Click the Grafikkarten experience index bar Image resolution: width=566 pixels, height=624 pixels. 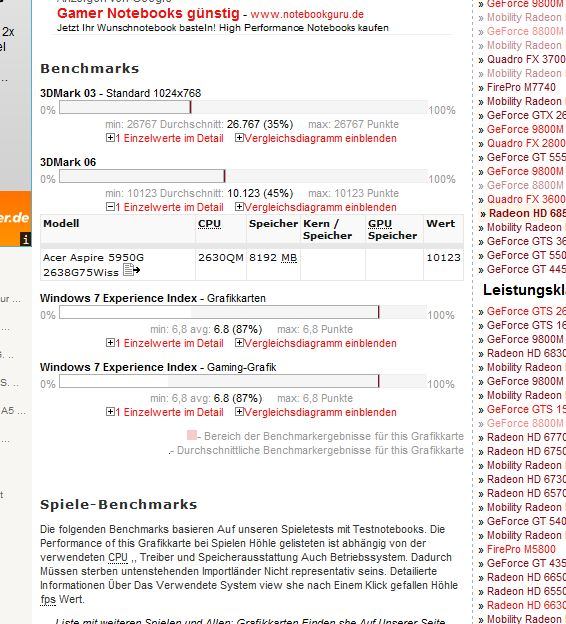click(243, 312)
